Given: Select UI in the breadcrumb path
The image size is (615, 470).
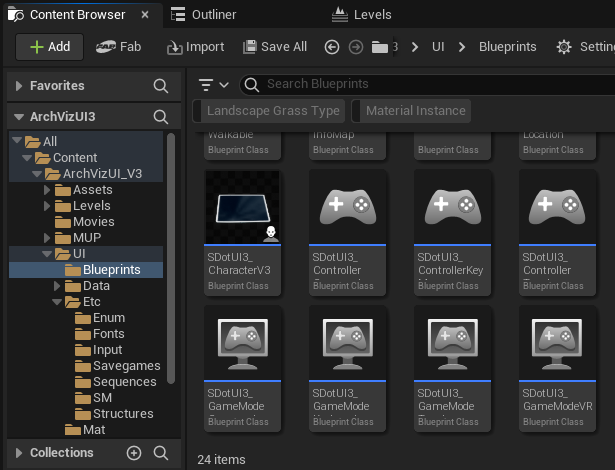Looking at the screenshot, I should click(438, 47).
